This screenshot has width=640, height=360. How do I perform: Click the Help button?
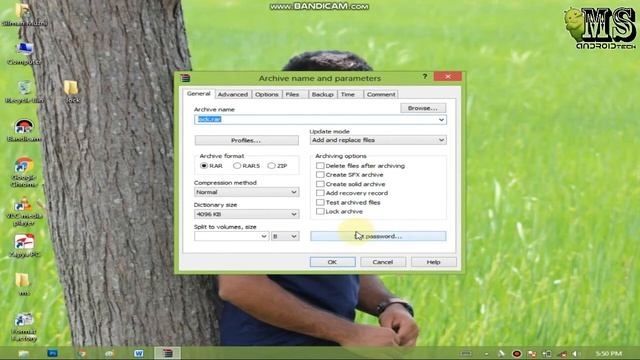tap(433, 262)
